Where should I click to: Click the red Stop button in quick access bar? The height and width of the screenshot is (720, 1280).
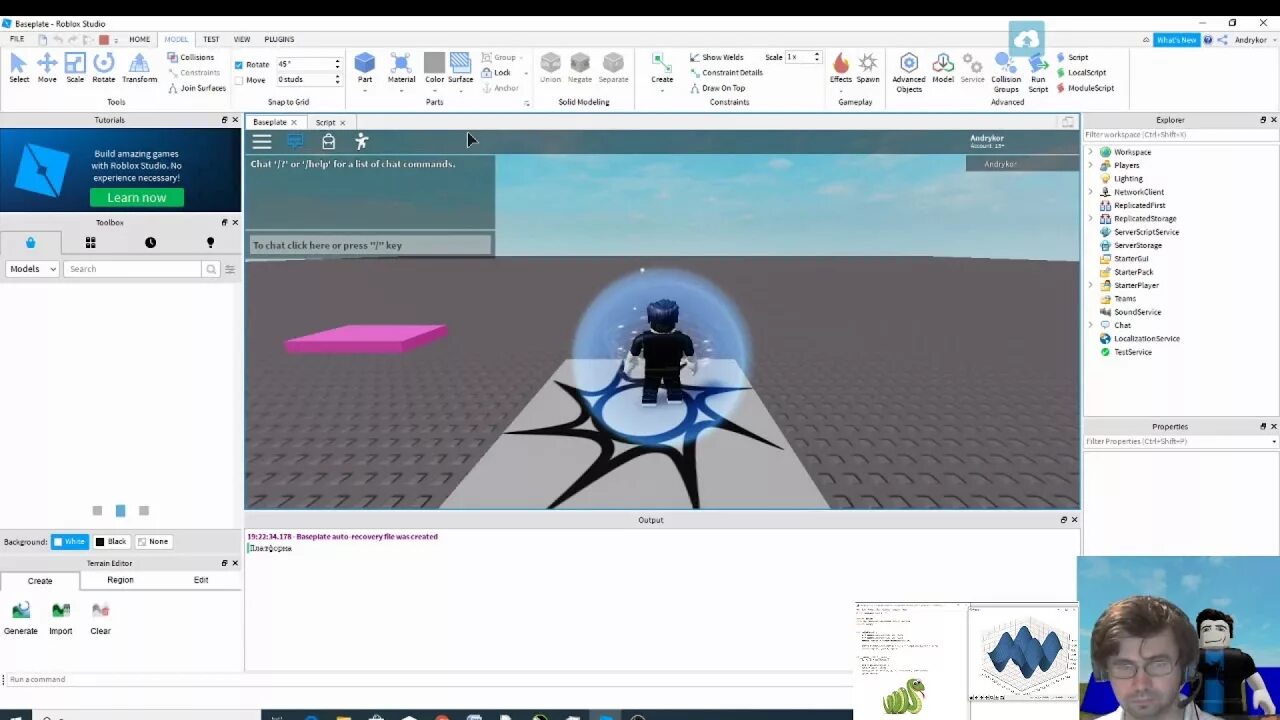tap(104, 40)
